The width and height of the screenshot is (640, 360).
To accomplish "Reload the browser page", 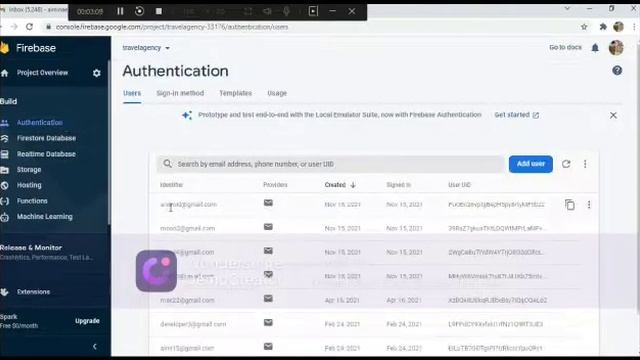I will (29, 27).
